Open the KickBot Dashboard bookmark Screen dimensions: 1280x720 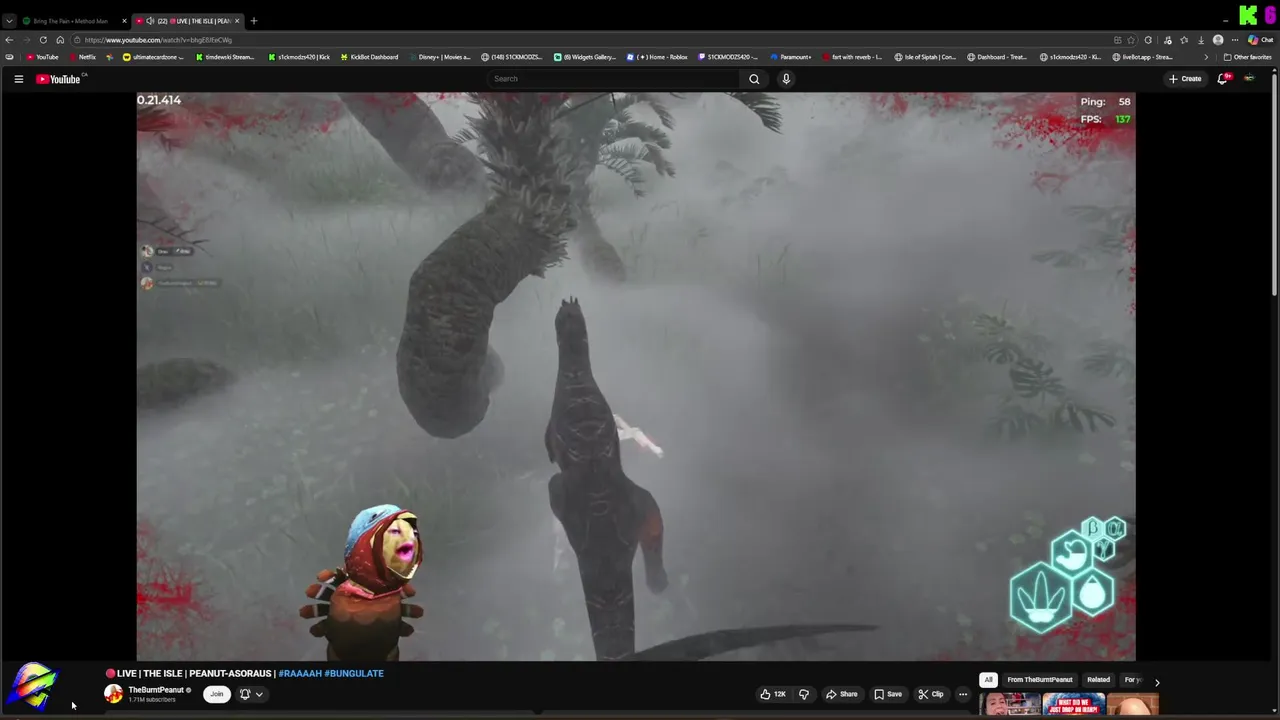[x=369, y=57]
